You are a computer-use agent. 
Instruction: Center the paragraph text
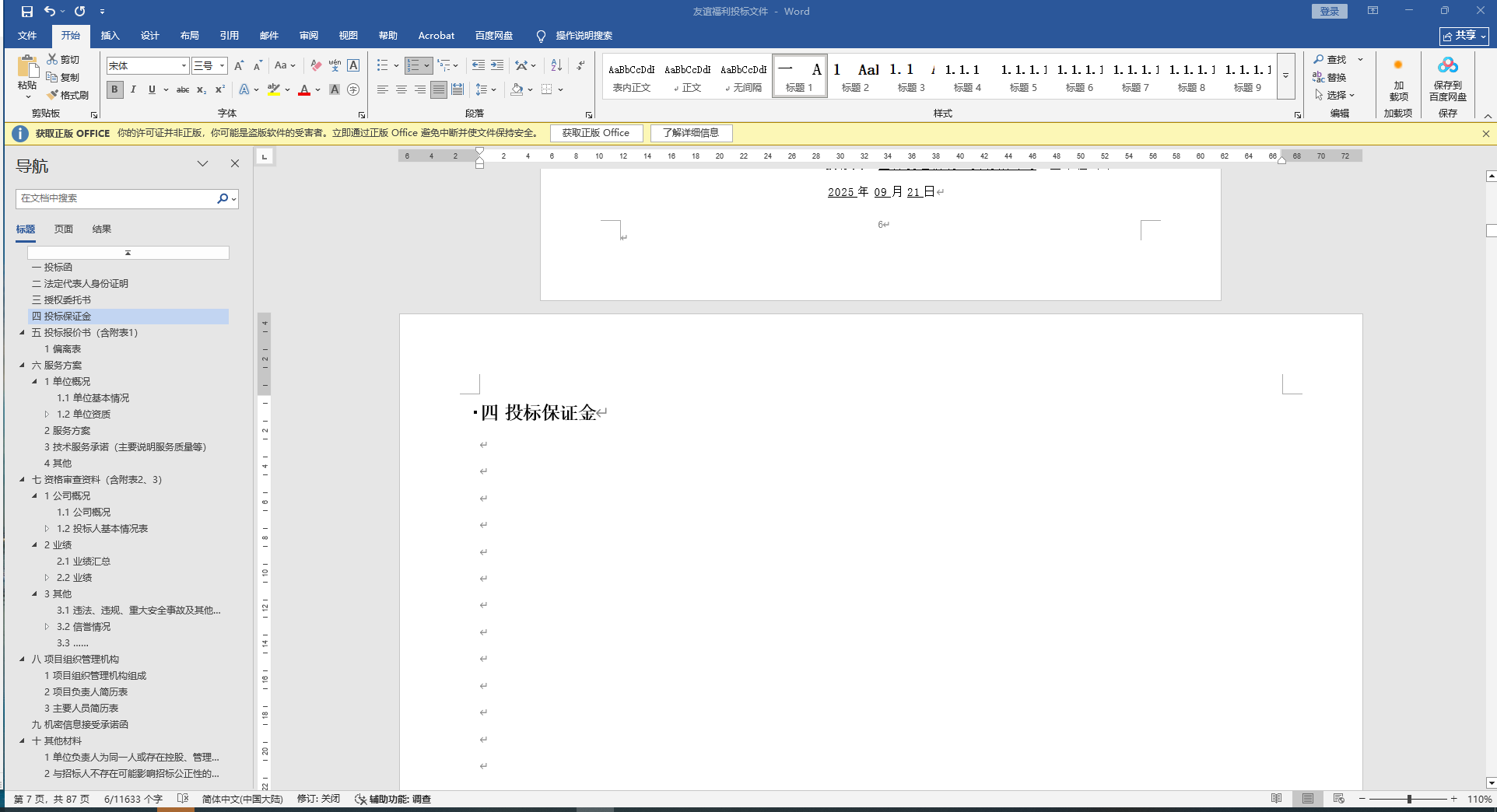coord(401,89)
